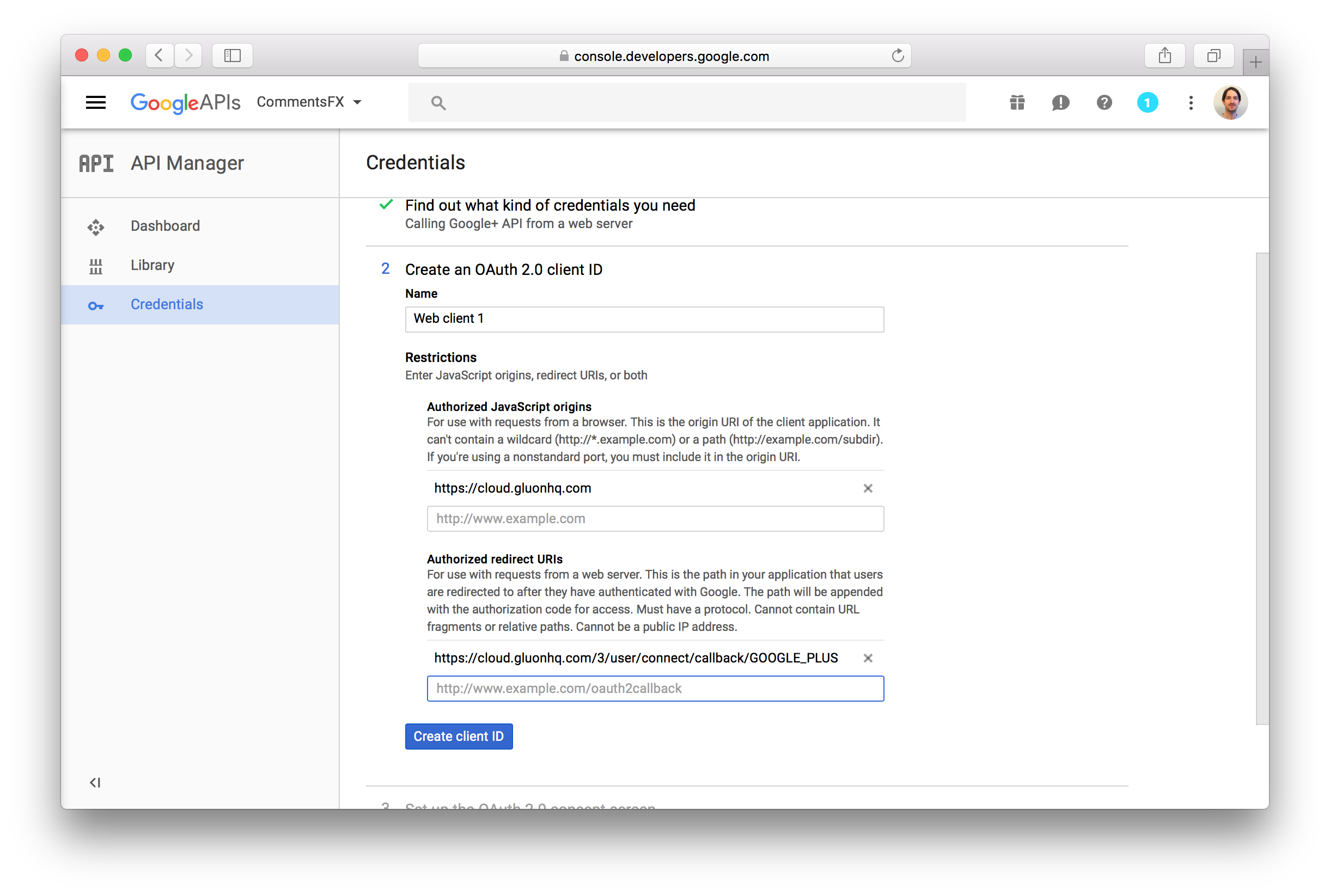The height and width of the screenshot is (896, 1330).
Task: Select the Credentials sidebar item
Action: point(200,305)
